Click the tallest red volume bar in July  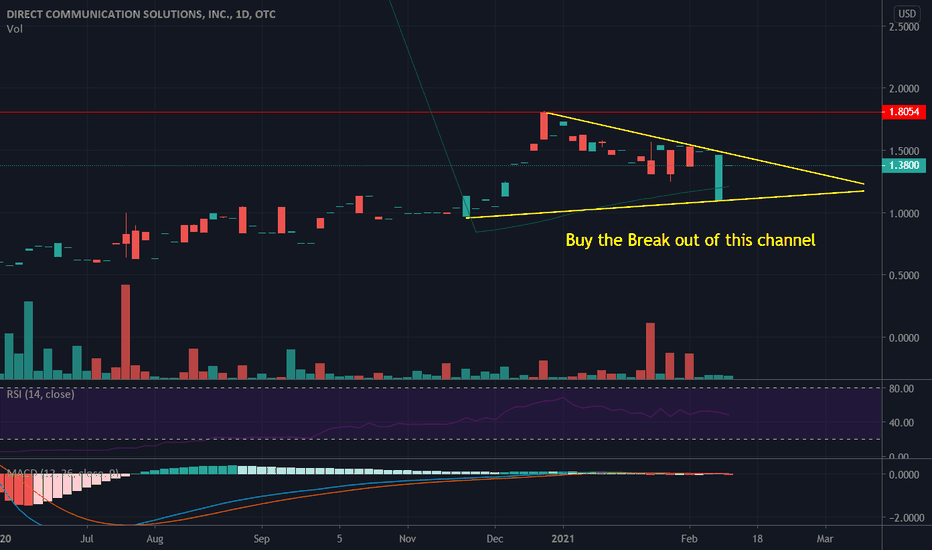125,332
